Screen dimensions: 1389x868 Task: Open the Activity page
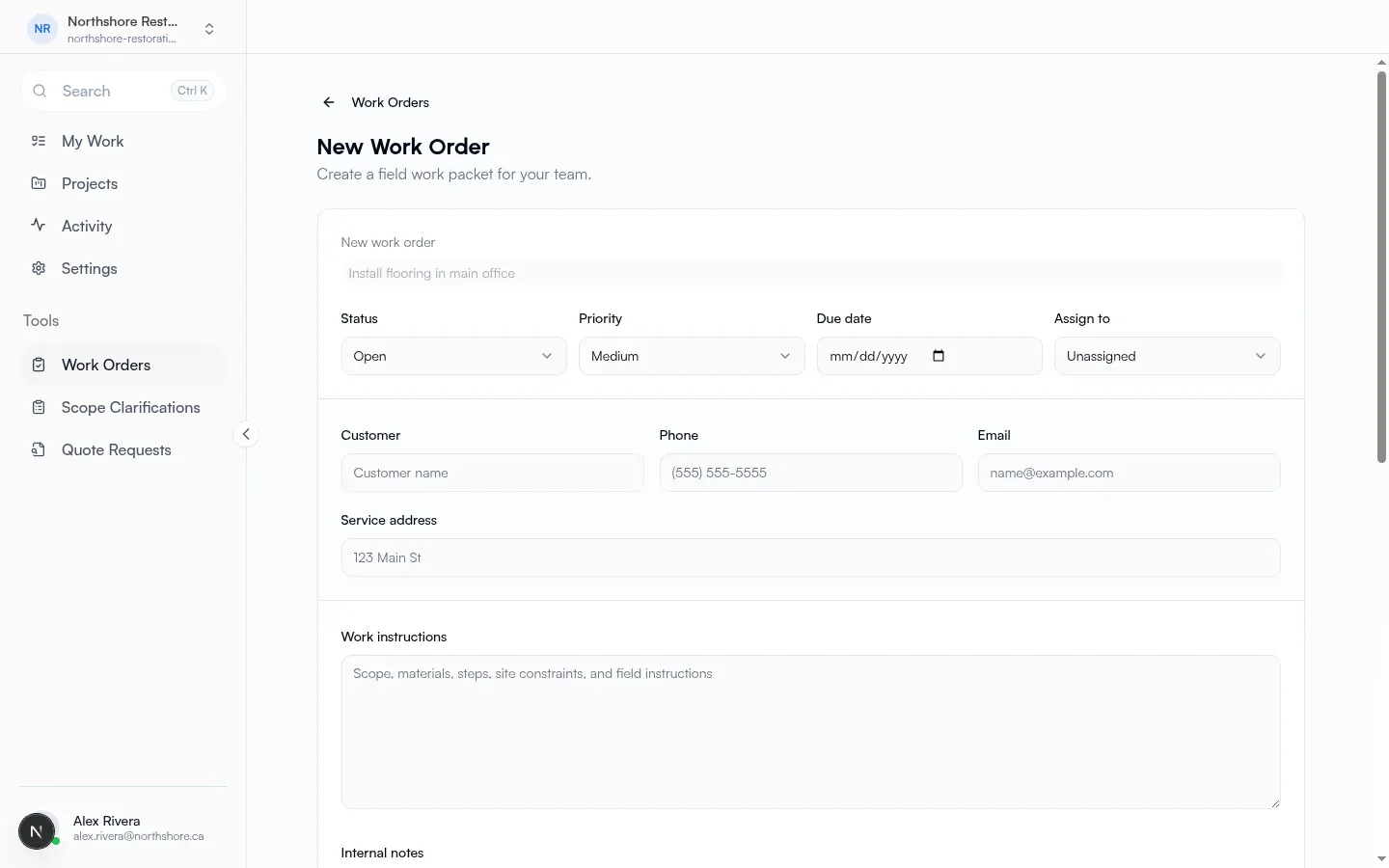pos(123,226)
